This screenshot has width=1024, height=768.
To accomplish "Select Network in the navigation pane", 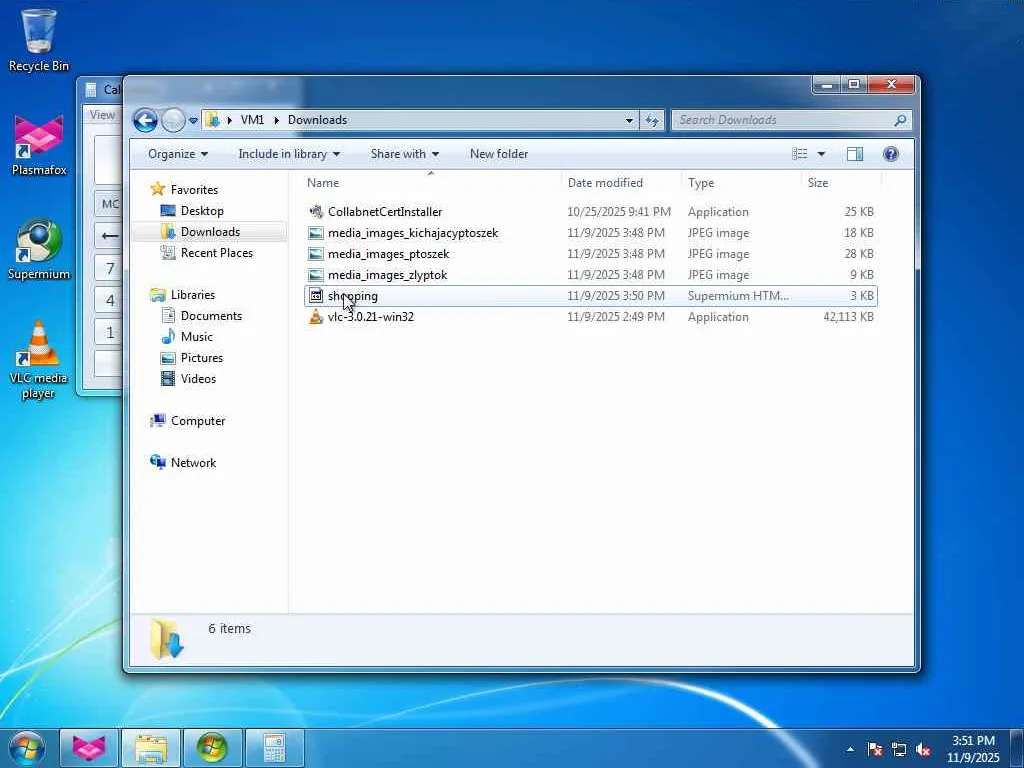I will tap(193, 463).
